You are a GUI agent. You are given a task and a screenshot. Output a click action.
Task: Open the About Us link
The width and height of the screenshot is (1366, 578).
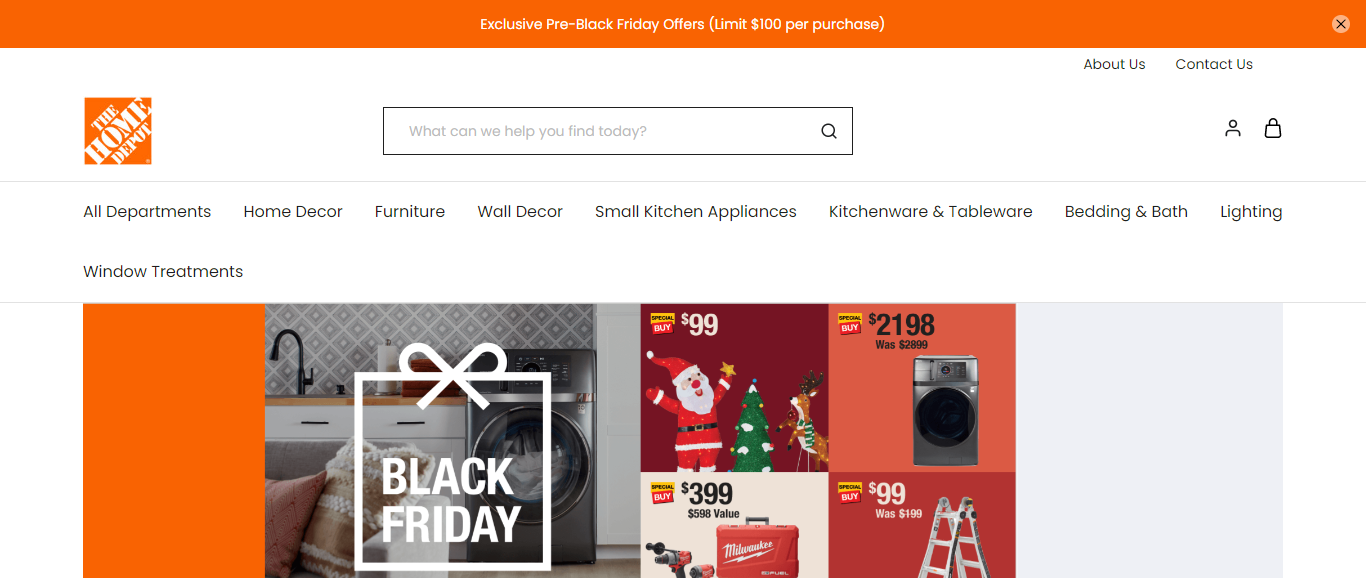pos(1114,64)
